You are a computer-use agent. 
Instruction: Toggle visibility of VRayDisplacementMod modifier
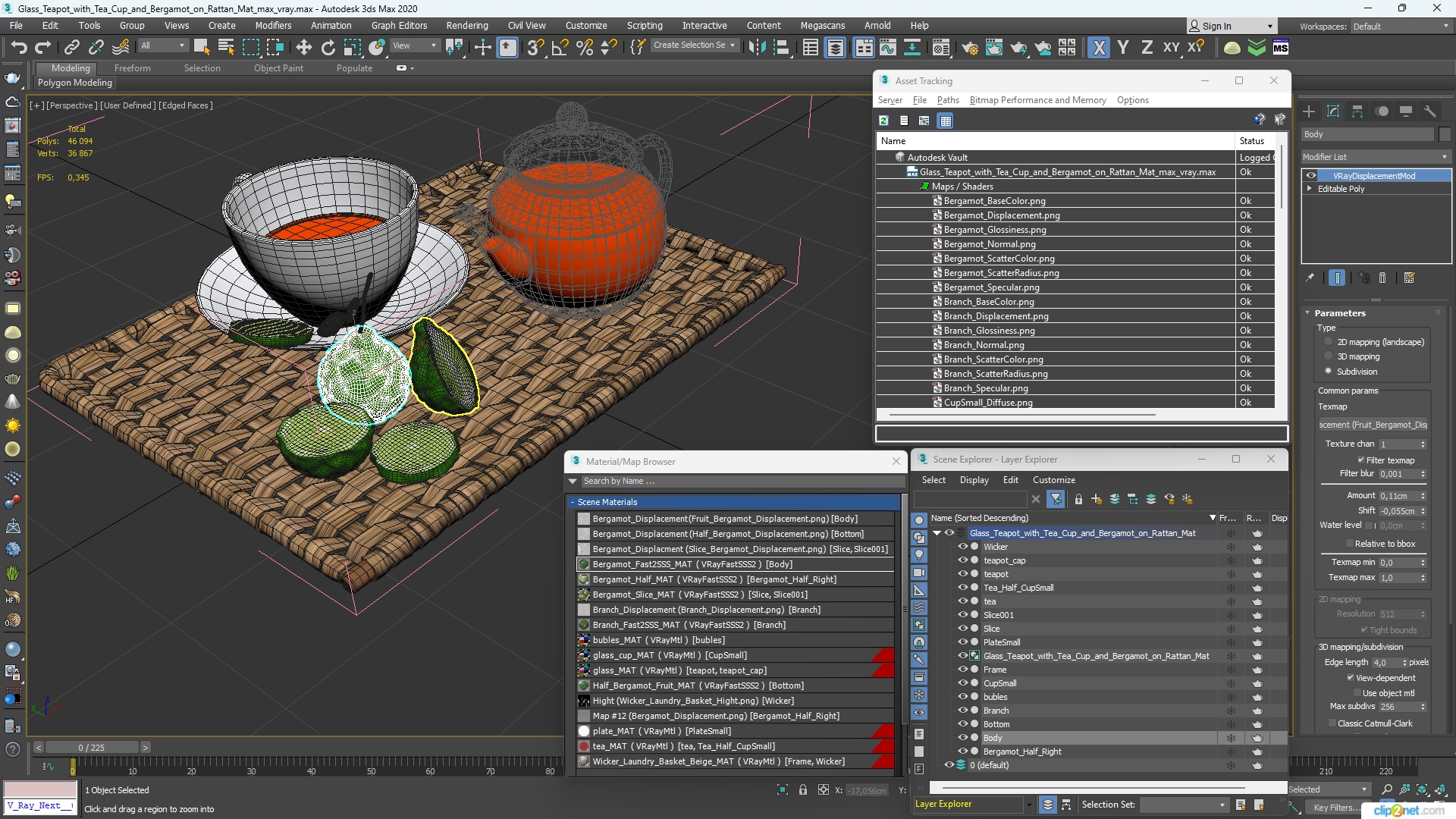[1311, 176]
